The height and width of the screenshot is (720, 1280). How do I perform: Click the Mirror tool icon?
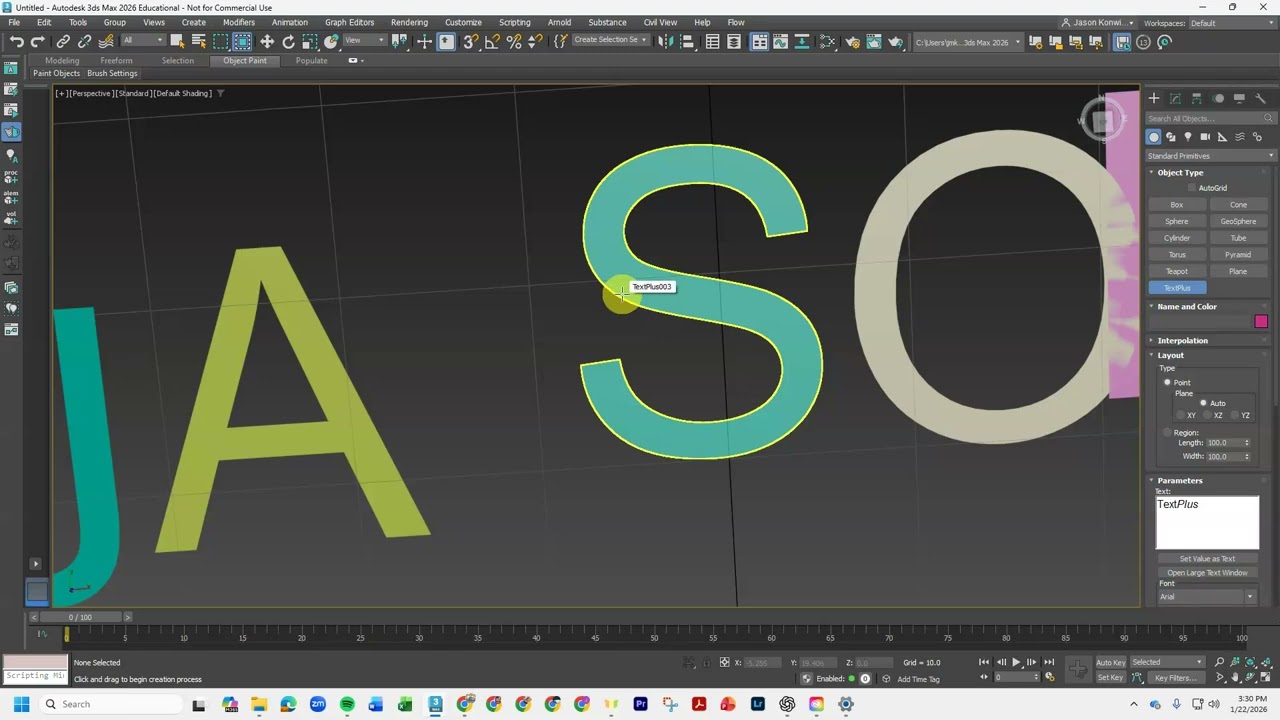[665, 42]
